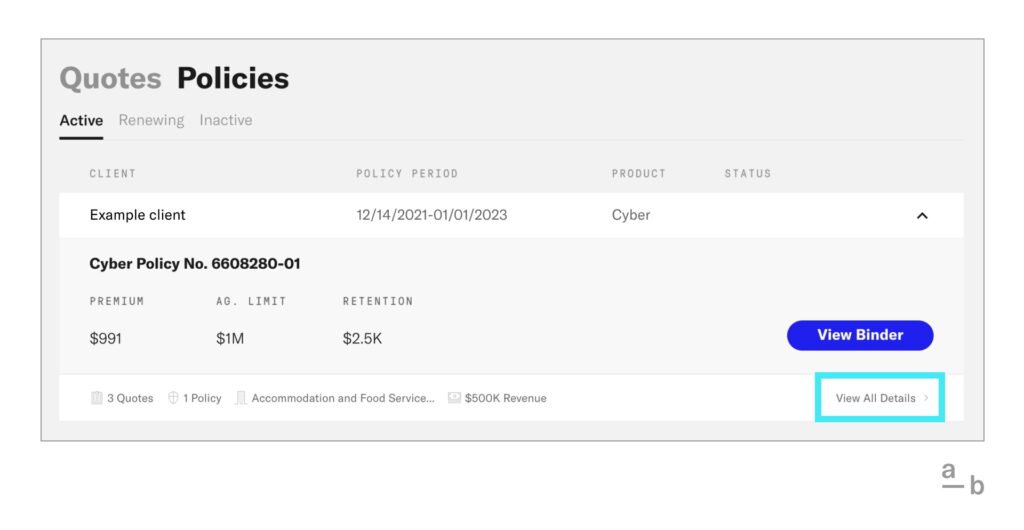Screen dimensions: 1024x530
Task: Open the View All Details link
Action: [875, 398]
